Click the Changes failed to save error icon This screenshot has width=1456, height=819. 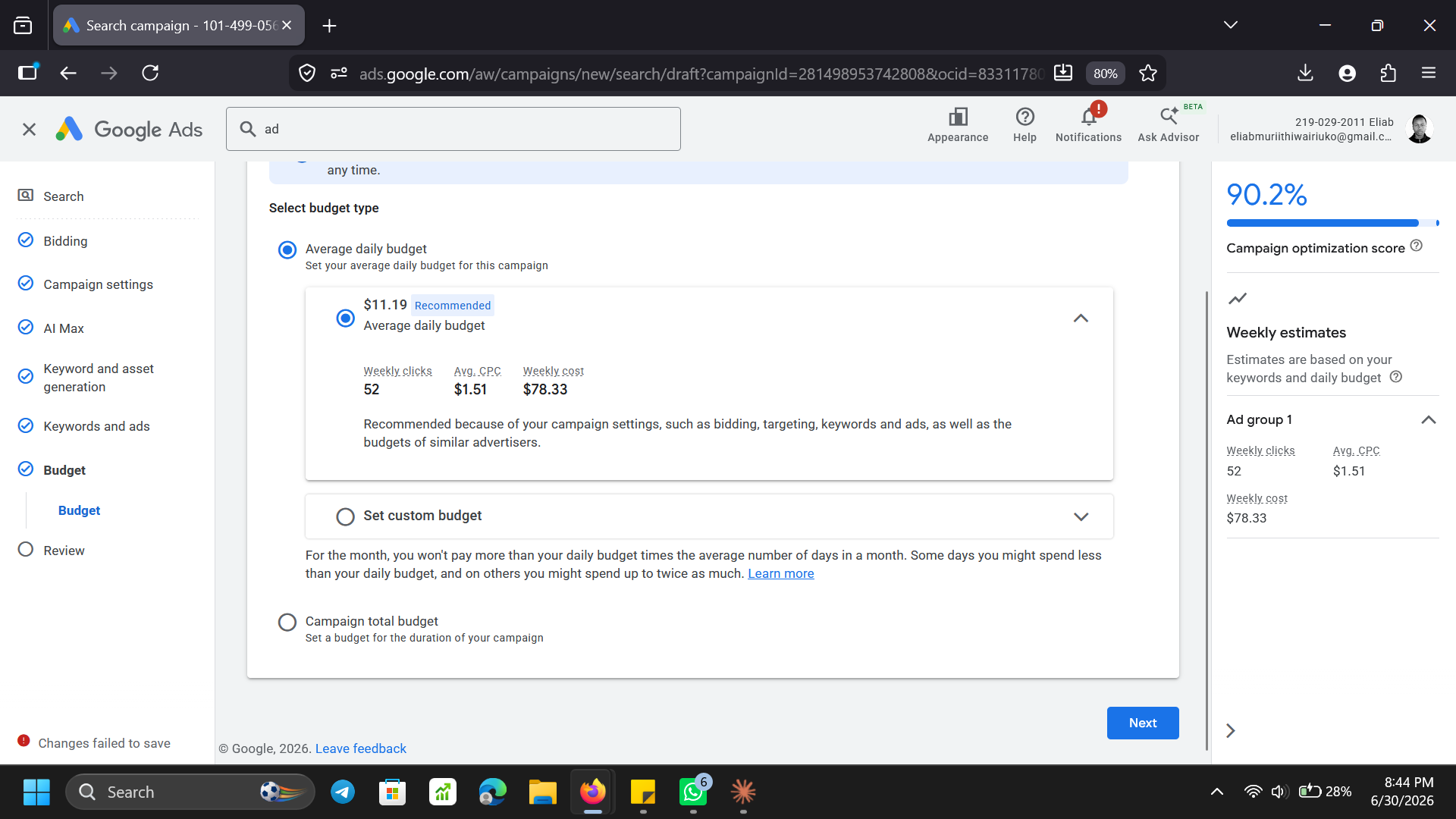coord(24,741)
